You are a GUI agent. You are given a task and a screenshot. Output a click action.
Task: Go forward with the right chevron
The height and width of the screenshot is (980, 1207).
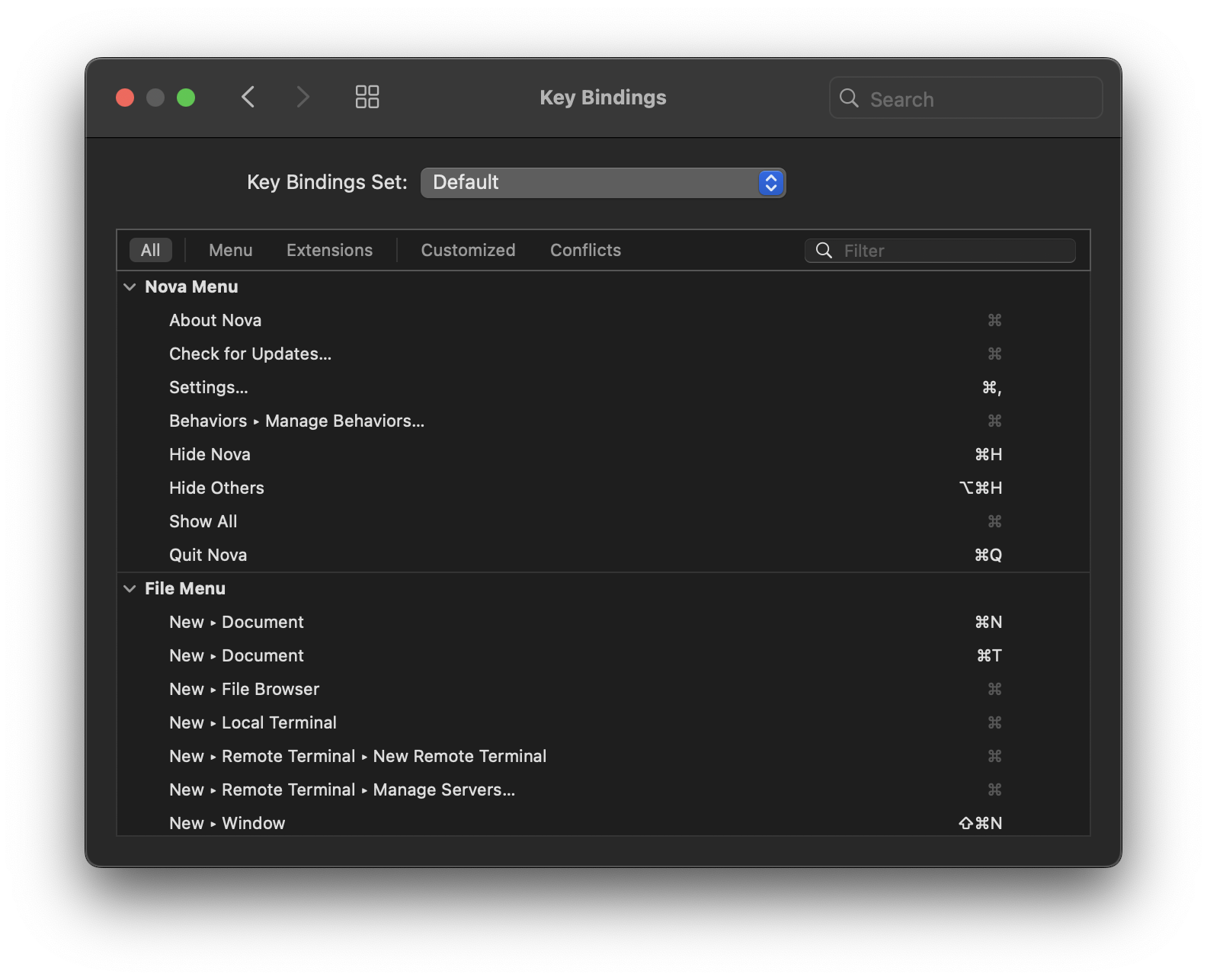click(x=303, y=97)
